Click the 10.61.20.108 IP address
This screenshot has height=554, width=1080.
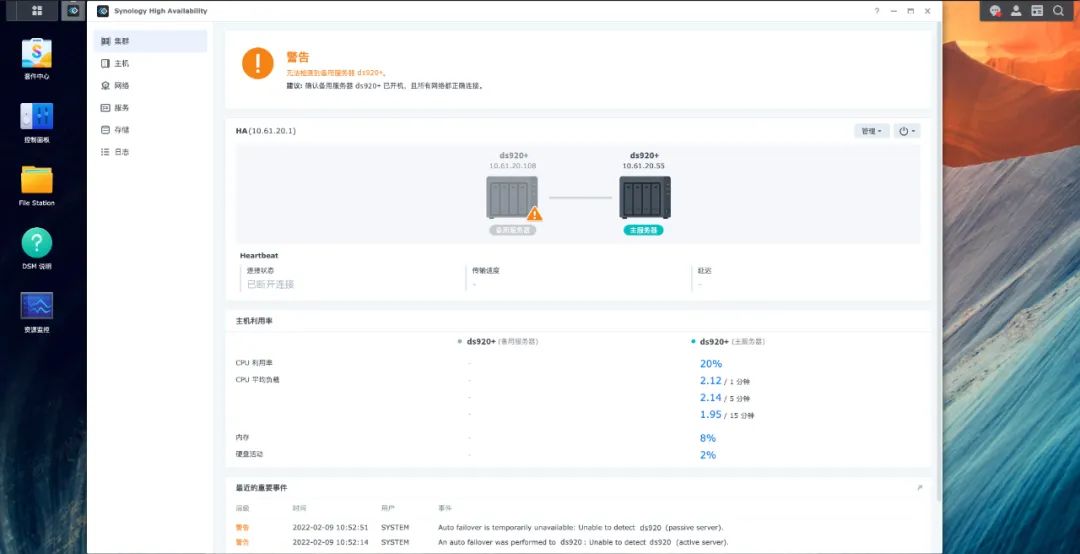pyautogui.click(x=513, y=166)
